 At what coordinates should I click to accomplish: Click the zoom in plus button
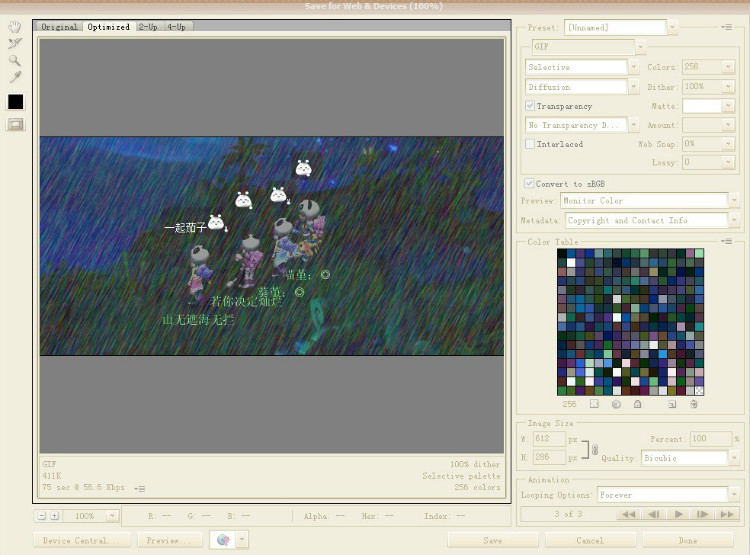pyautogui.click(x=55, y=516)
